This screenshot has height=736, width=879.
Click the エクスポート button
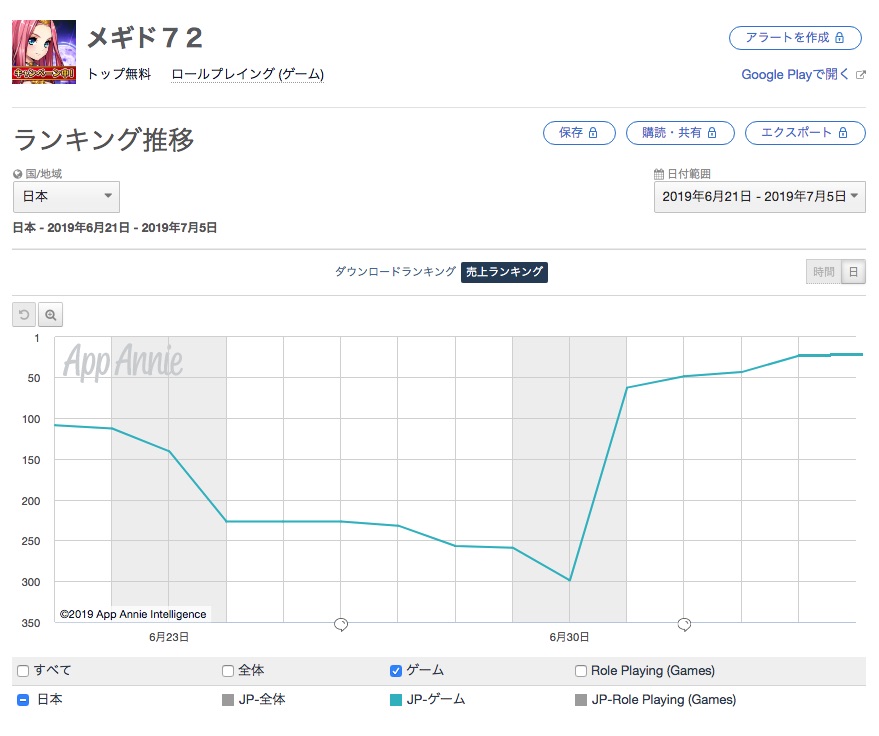point(805,133)
